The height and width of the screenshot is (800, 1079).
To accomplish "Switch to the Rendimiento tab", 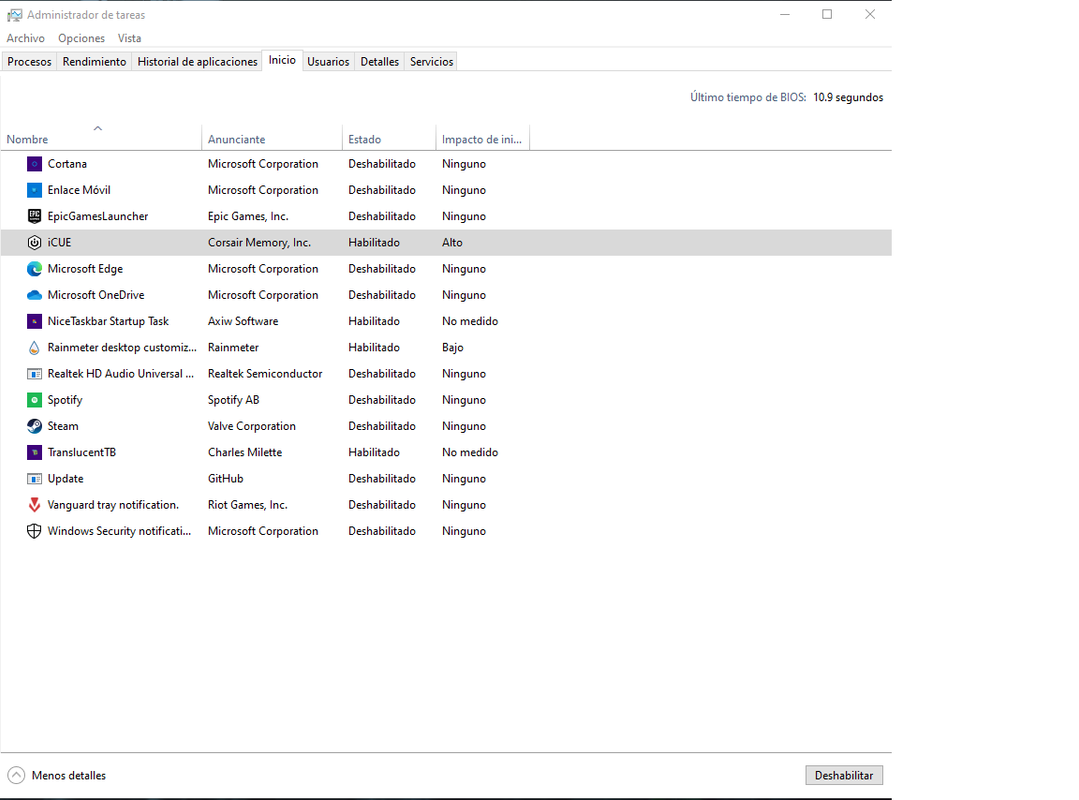I will point(94,62).
